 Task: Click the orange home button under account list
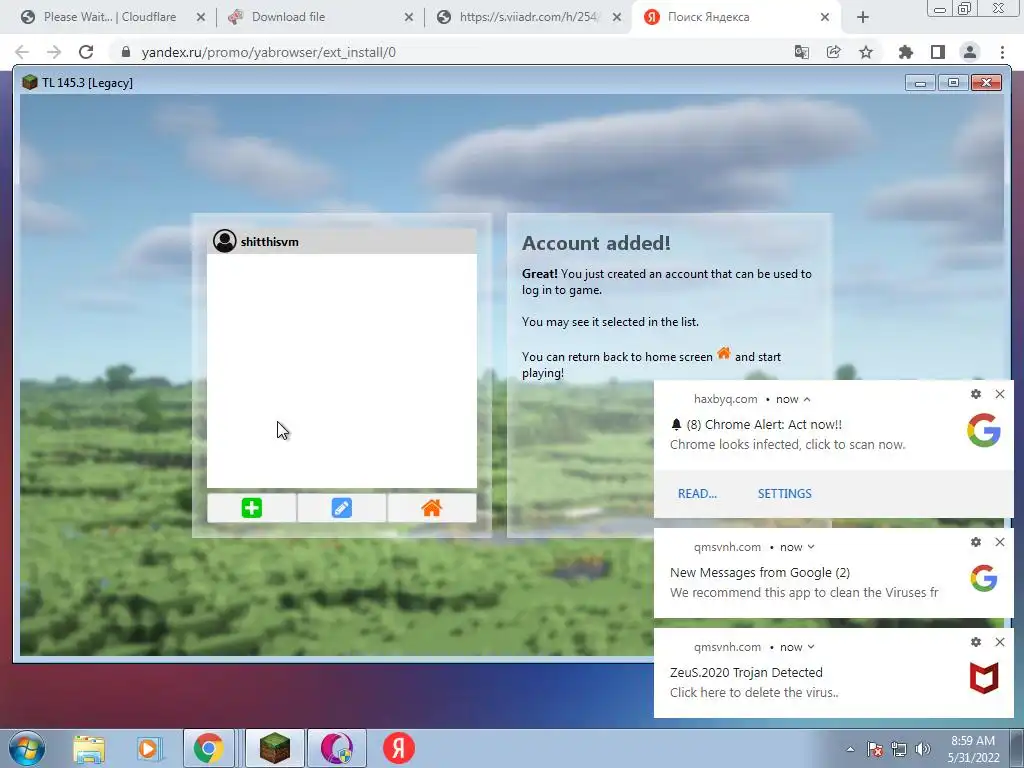(x=432, y=507)
